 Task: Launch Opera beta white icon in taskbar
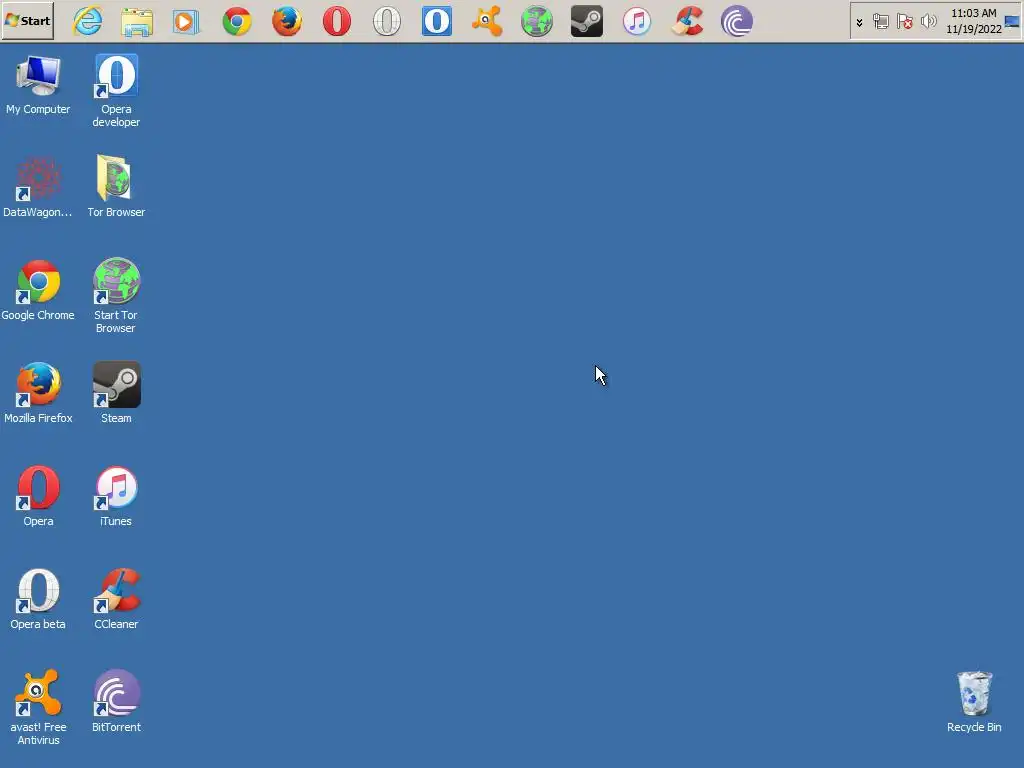coord(387,22)
